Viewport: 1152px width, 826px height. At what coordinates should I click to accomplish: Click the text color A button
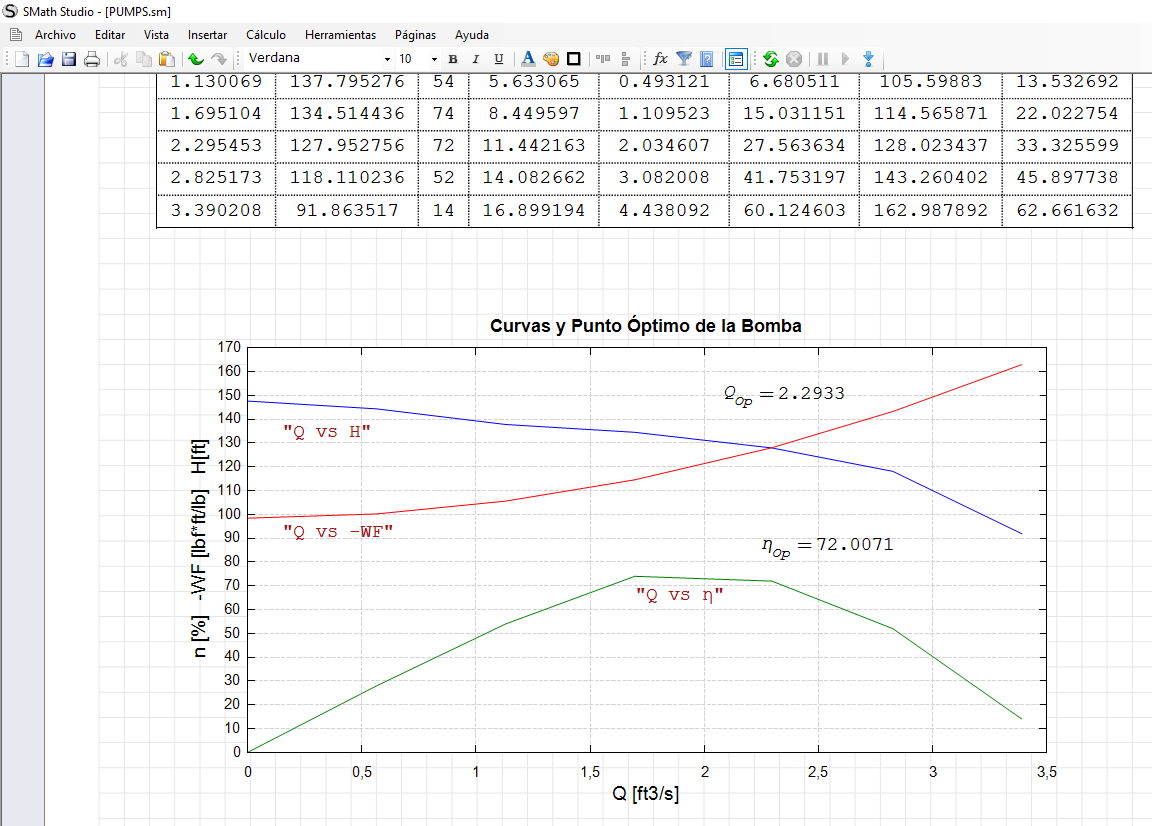(528, 59)
